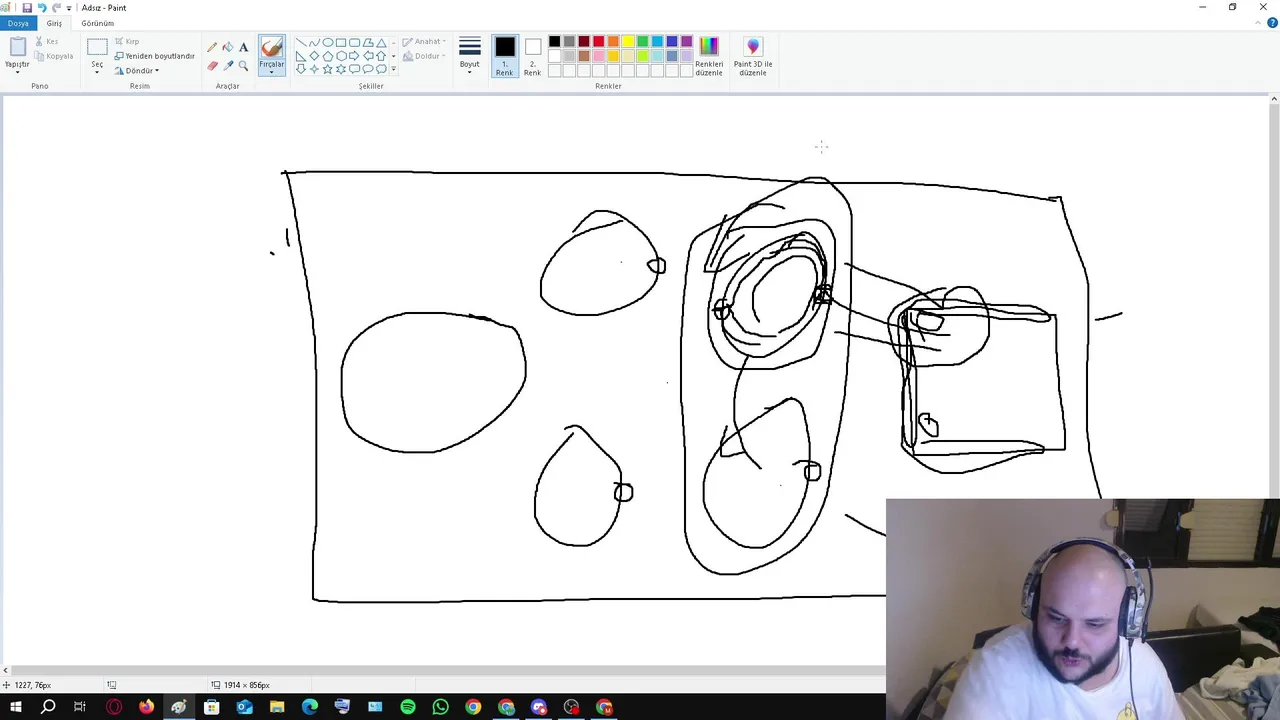Open the Döndür rotate dropdown

(x=137, y=71)
